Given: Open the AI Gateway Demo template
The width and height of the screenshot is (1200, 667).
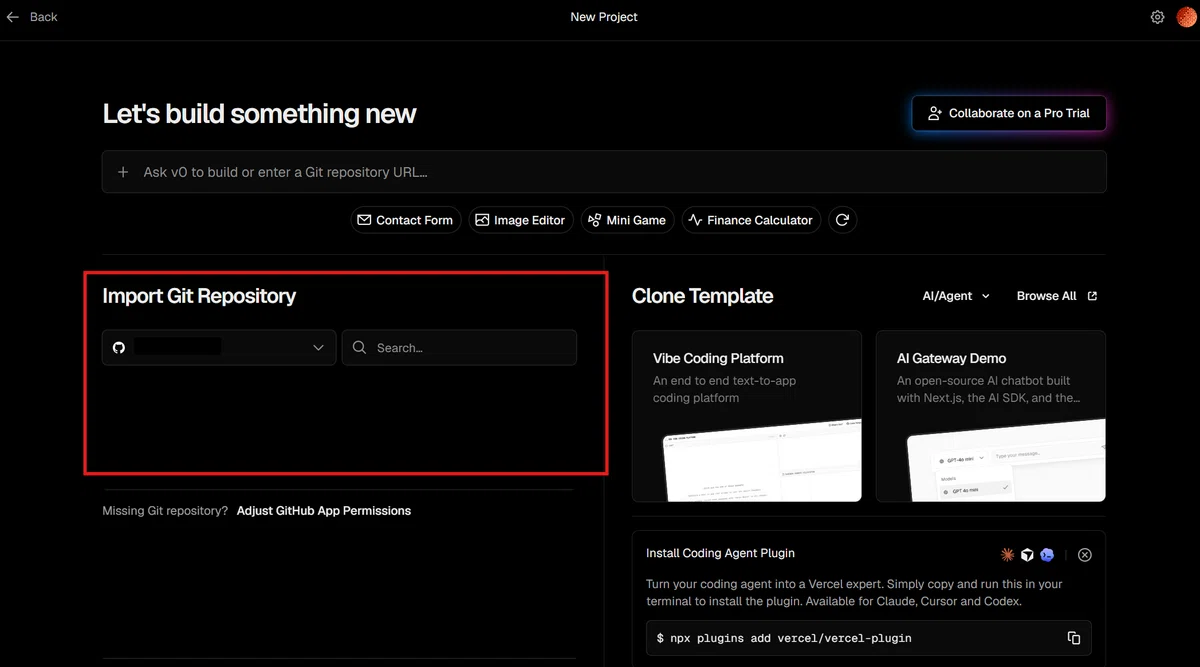Looking at the screenshot, I should [991, 416].
